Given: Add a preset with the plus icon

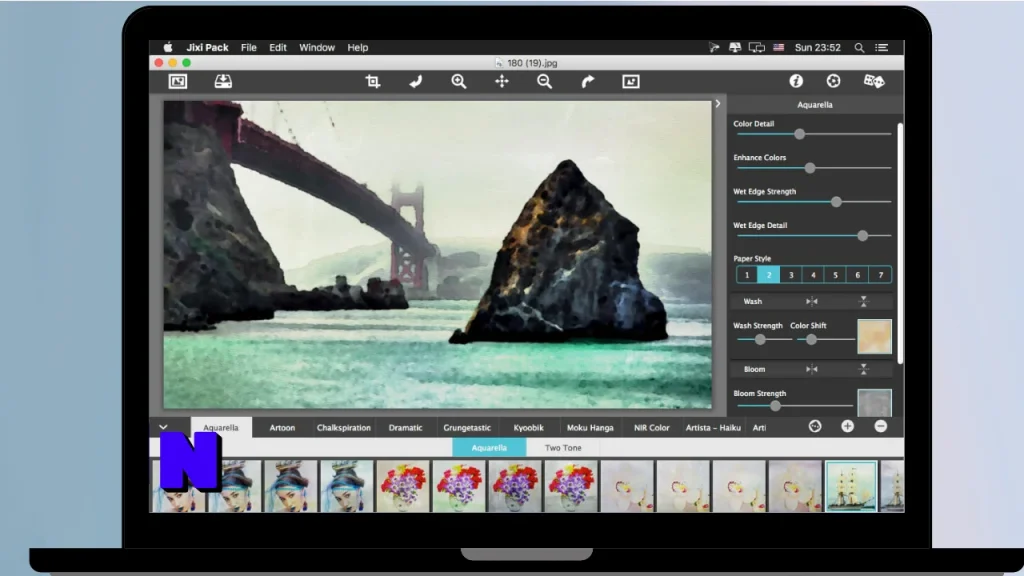Looking at the screenshot, I should pyautogui.click(x=847, y=426).
